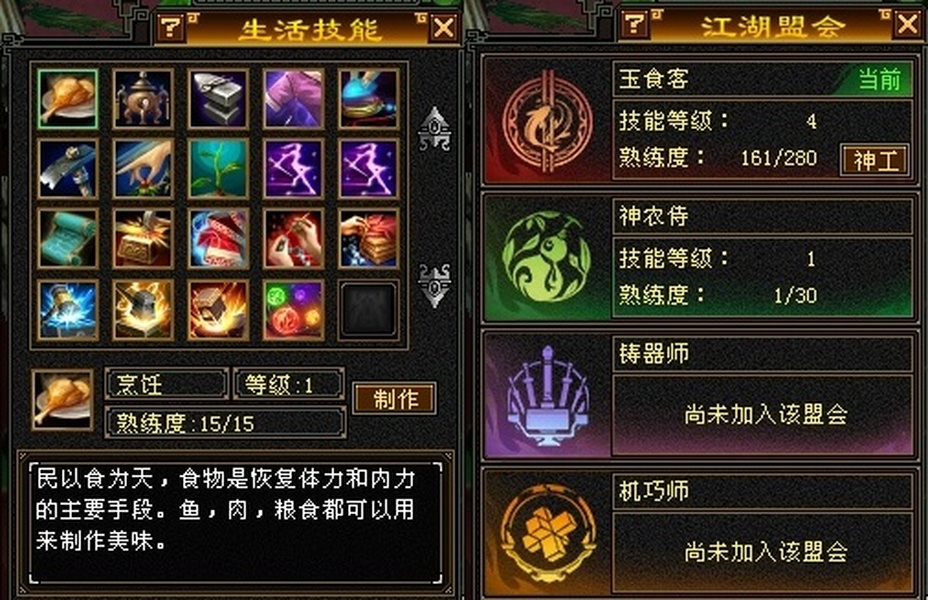Select the herb picking hand skill icon
The width and height of the screenshot is (928, 600).
143,169
